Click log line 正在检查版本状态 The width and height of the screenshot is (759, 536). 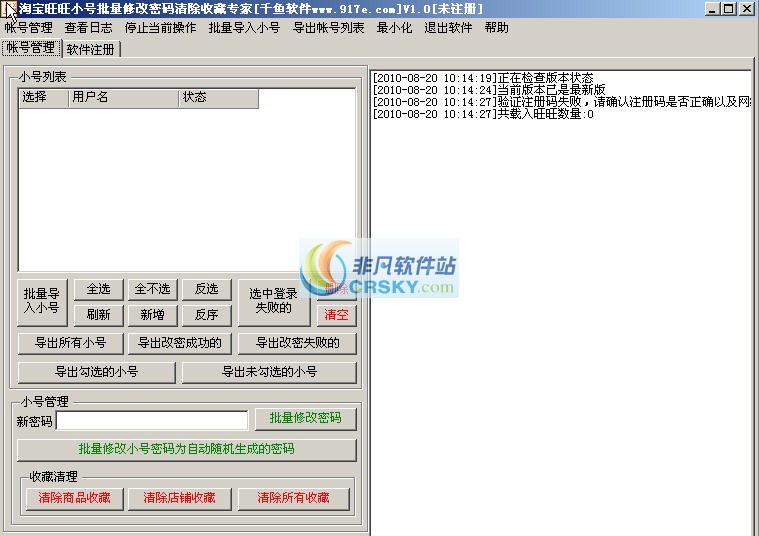click(483, 78)
